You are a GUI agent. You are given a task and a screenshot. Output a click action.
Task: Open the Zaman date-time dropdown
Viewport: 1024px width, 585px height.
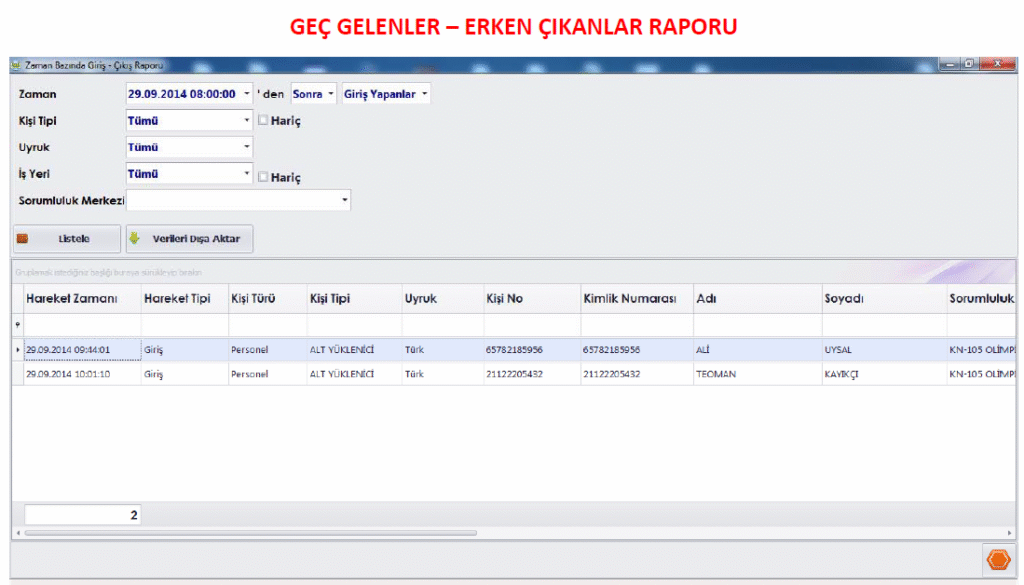point(247,94)
